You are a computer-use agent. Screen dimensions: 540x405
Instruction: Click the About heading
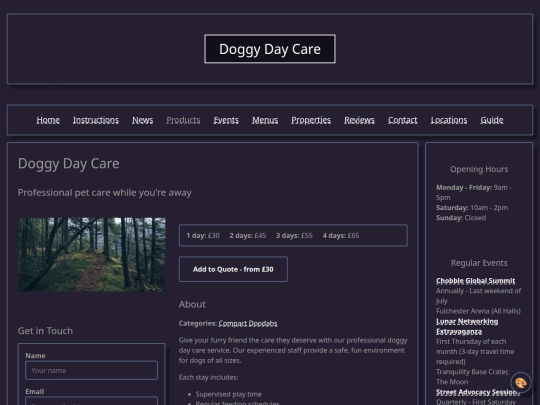(x=192, y=304)
